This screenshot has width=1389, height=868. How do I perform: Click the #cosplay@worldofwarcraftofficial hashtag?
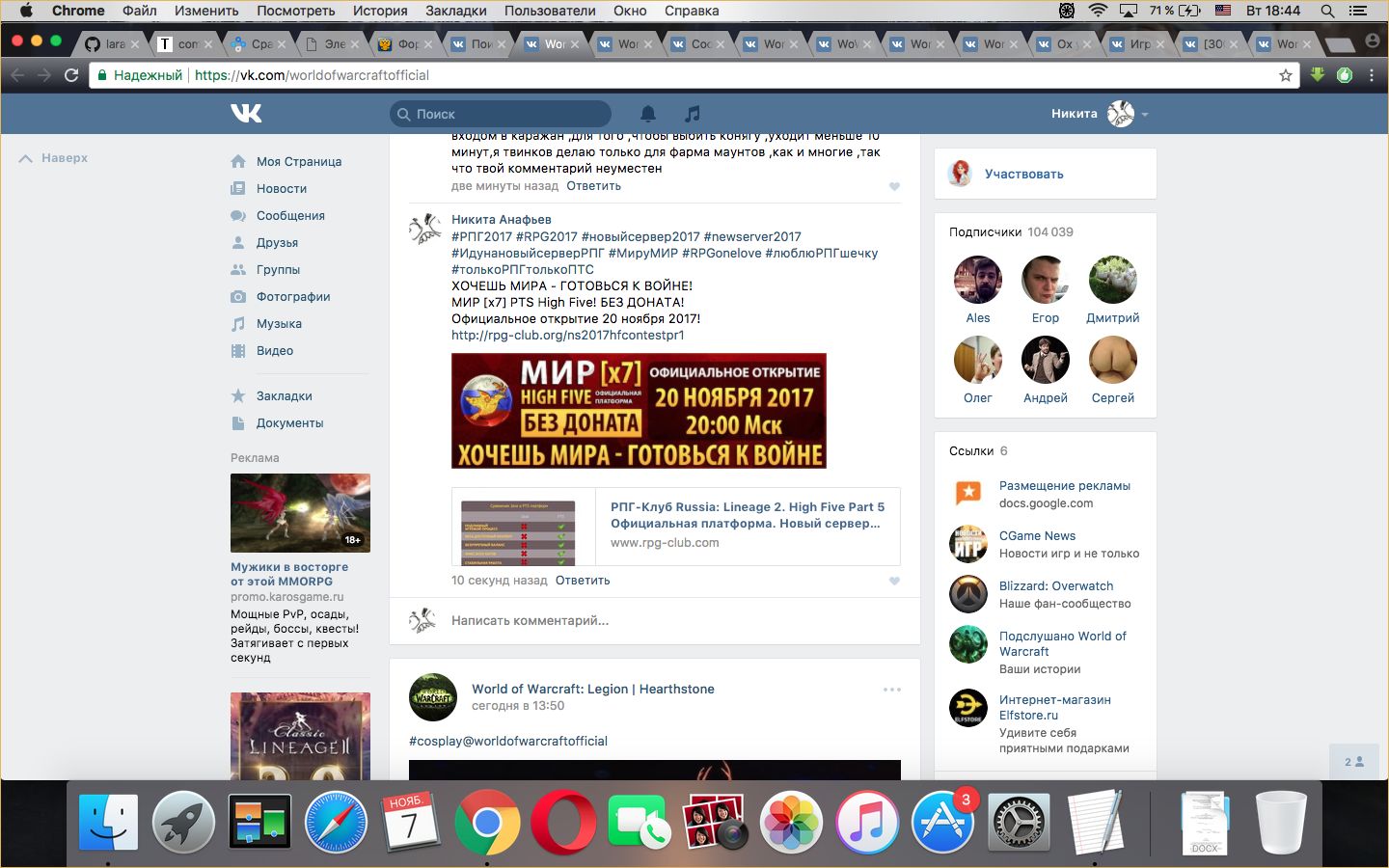pos(508,742)
